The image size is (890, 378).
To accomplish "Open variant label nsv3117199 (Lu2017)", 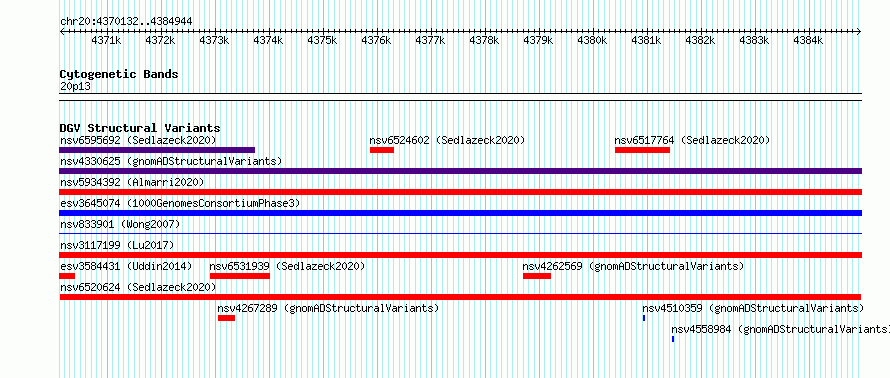I will (x=117, y=245).
